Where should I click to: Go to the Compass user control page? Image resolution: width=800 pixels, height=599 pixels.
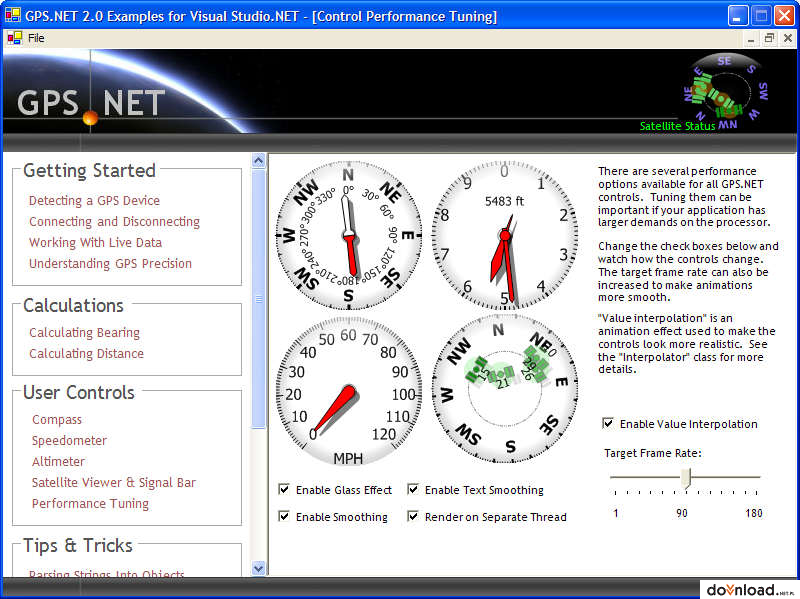pos(57,419)
